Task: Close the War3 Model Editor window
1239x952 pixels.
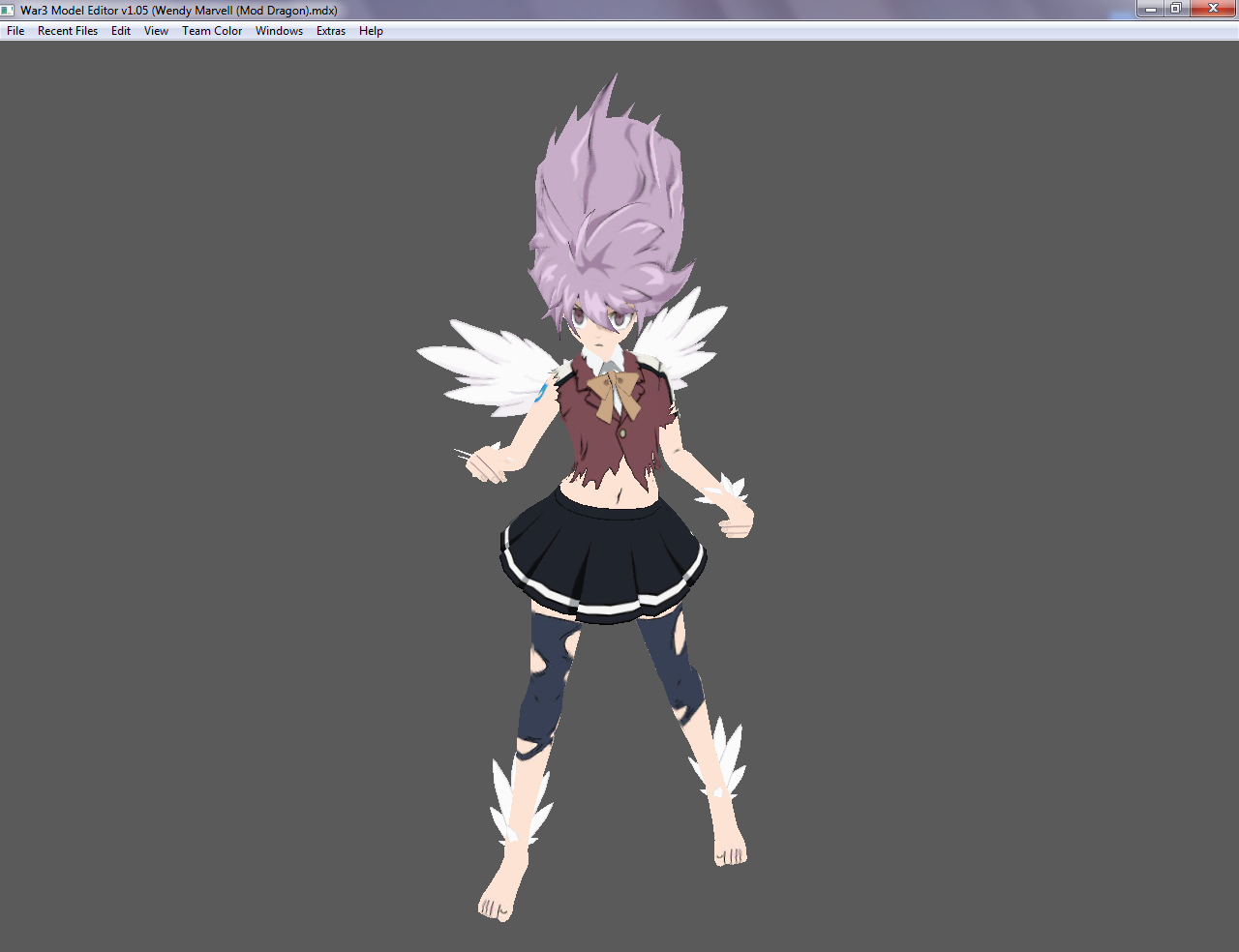Action: [1213, 9]
